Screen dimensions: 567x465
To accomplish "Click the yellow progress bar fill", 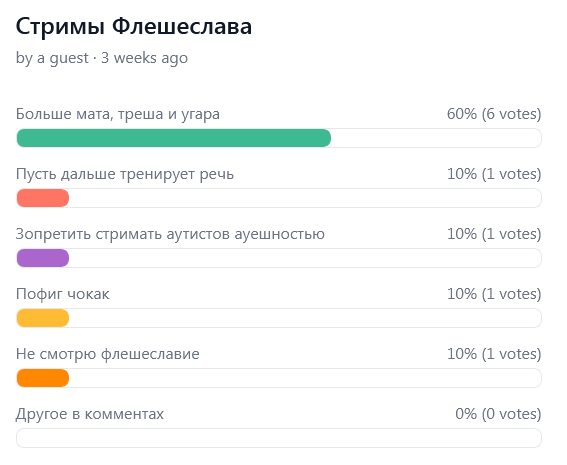I will pyautogui.click(x=43, y=318).
